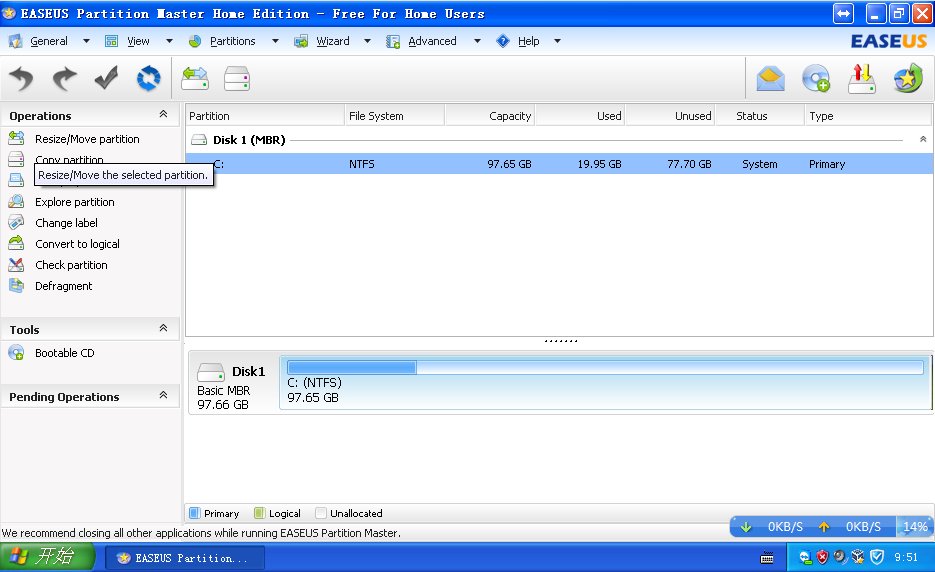Click the double-arrow title bar button
The height and width of the screenshot is (572, 935).
[x=843, y=14]
